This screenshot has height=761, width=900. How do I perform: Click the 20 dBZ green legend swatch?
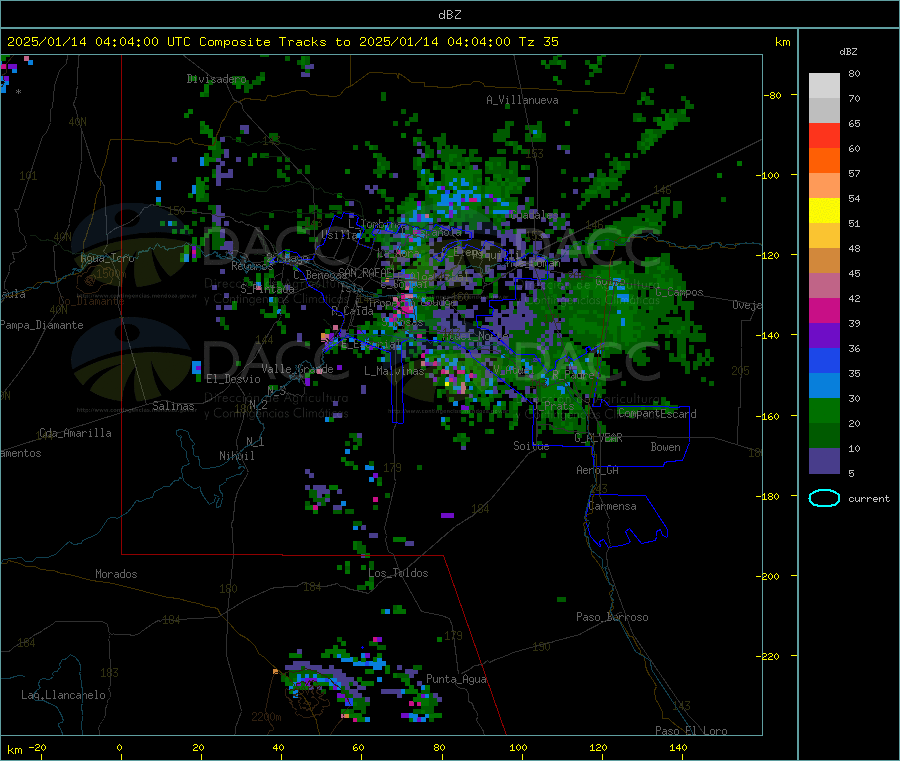click(824, 410)
